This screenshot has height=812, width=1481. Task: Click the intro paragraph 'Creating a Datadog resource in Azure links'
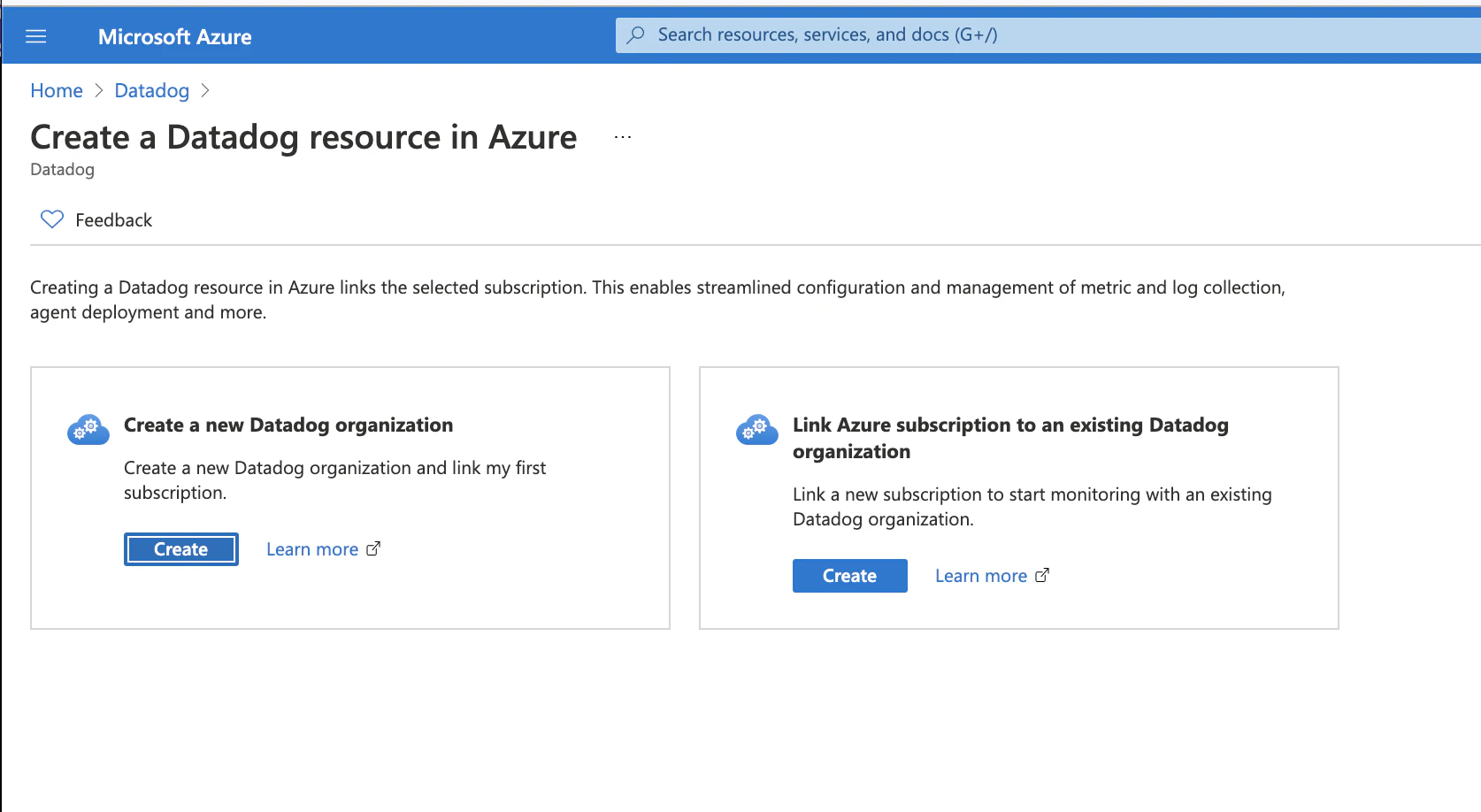click(x=657, y=300)
